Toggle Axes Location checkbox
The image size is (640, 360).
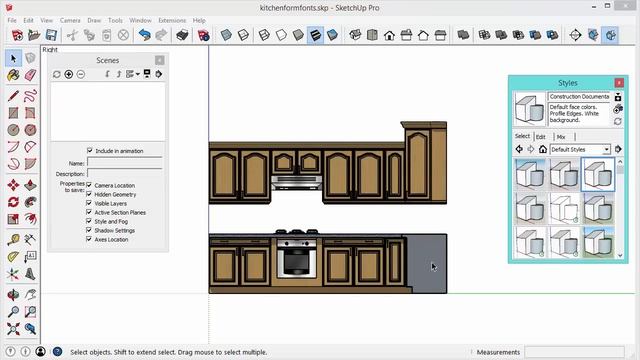pos(89,239)
